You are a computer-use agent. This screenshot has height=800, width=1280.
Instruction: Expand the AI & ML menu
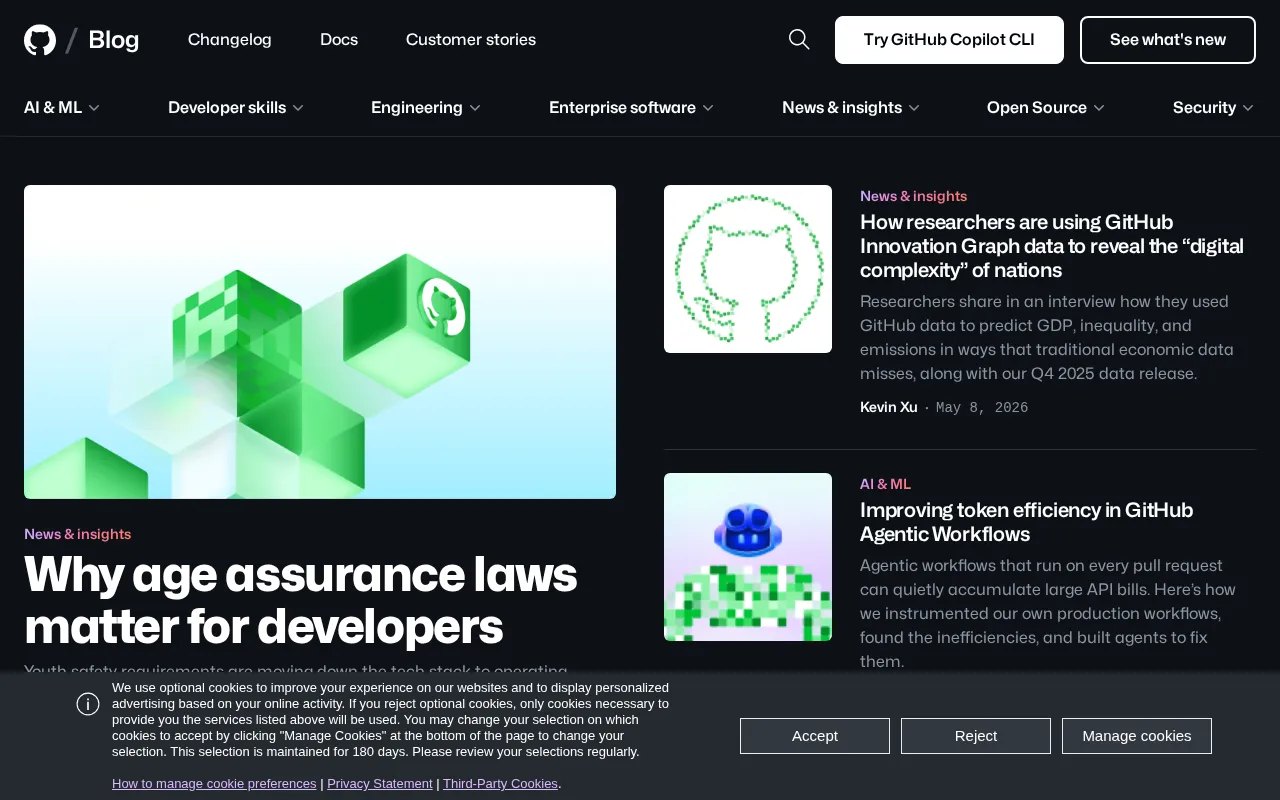point(62,107)
